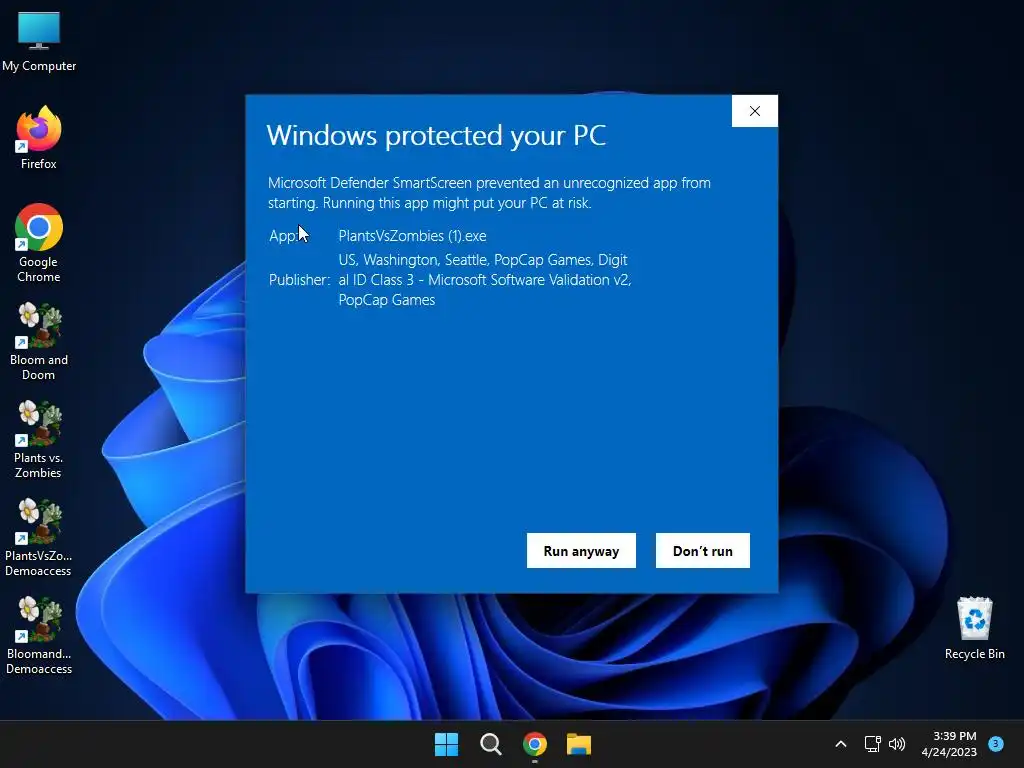The width and height of the screenshot is (1024, 768).
Task: Click the 'Windows protected your PC' heading
Action: tap(436, 135)
